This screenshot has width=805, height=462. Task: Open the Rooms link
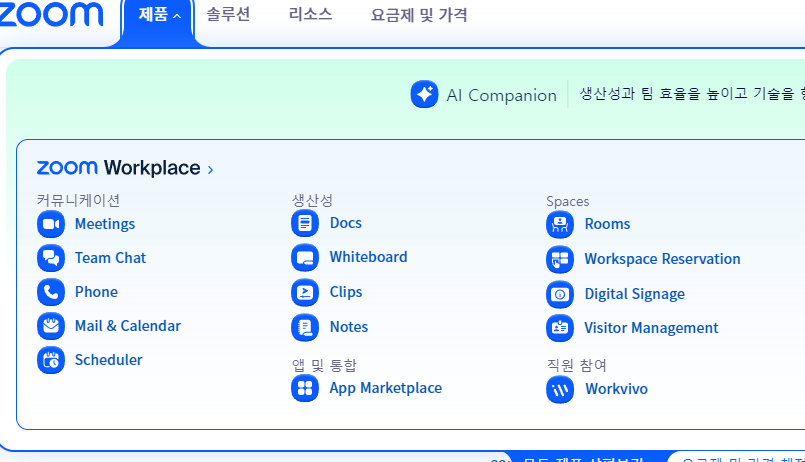click(607, 224)
